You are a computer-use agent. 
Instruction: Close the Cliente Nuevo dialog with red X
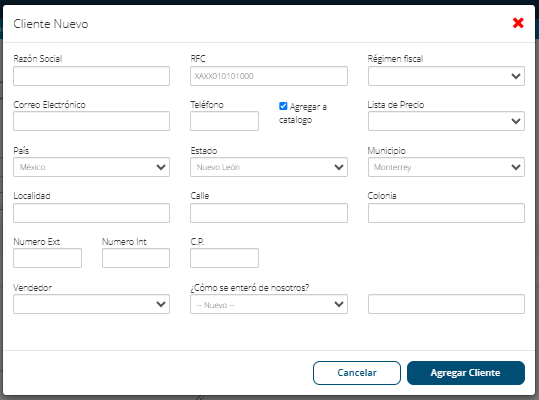tap(518, 23)
